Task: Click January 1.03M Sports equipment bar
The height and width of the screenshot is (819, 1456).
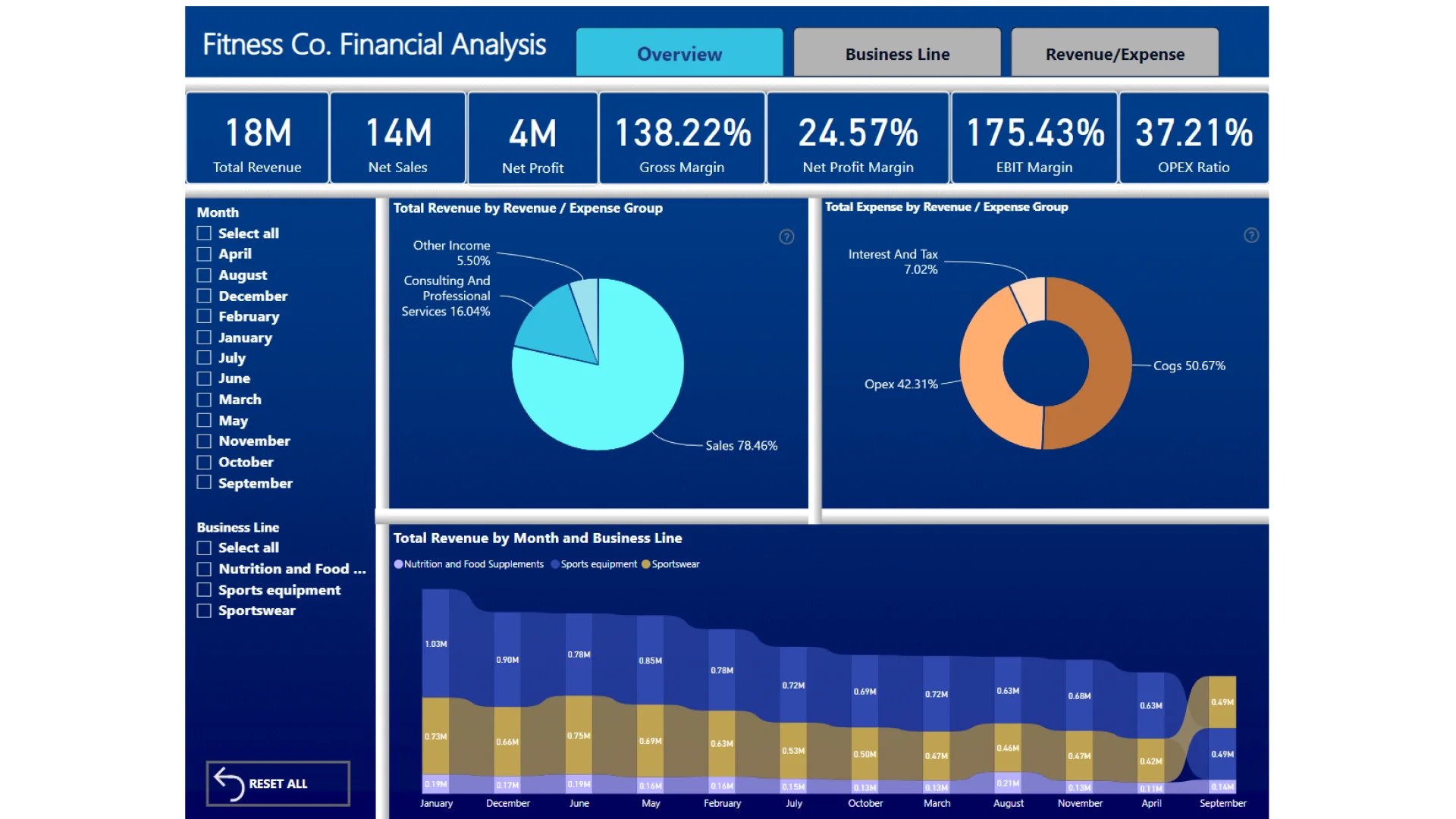Action: click(435, 643)
